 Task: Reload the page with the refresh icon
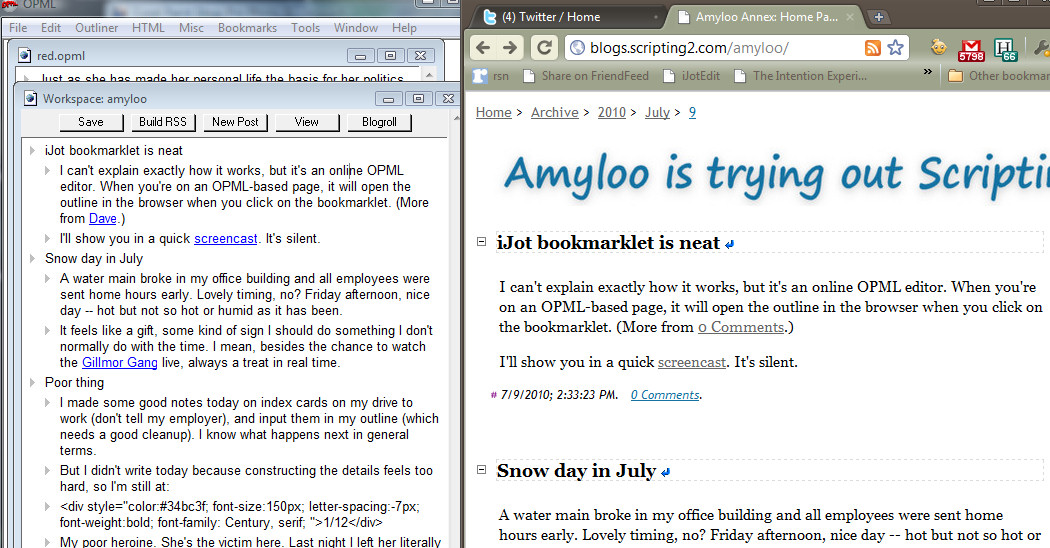pos(544,47)
